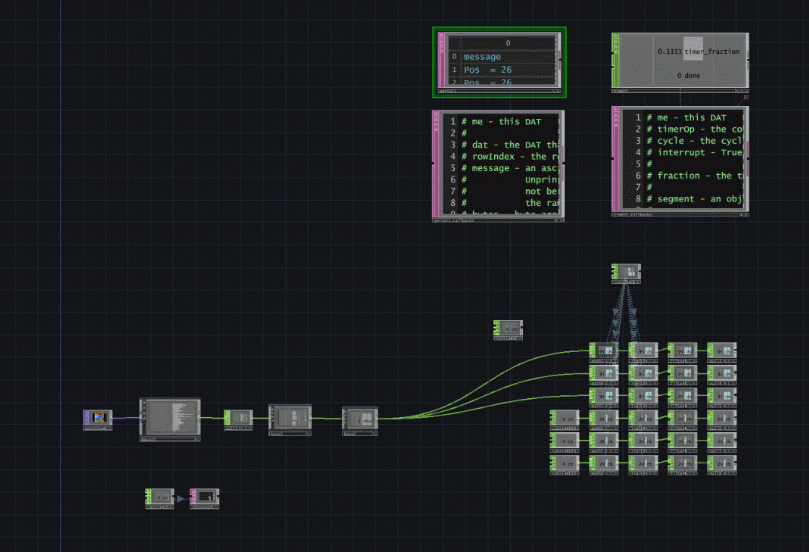Select the pink DAT node at bottom left
Screen dimensions: 809x552
tap(205, 496)
